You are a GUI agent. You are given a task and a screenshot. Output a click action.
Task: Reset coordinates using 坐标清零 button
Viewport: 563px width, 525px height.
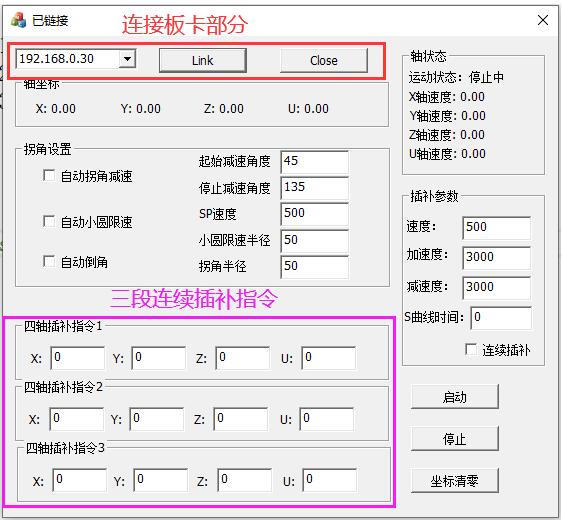455,480
